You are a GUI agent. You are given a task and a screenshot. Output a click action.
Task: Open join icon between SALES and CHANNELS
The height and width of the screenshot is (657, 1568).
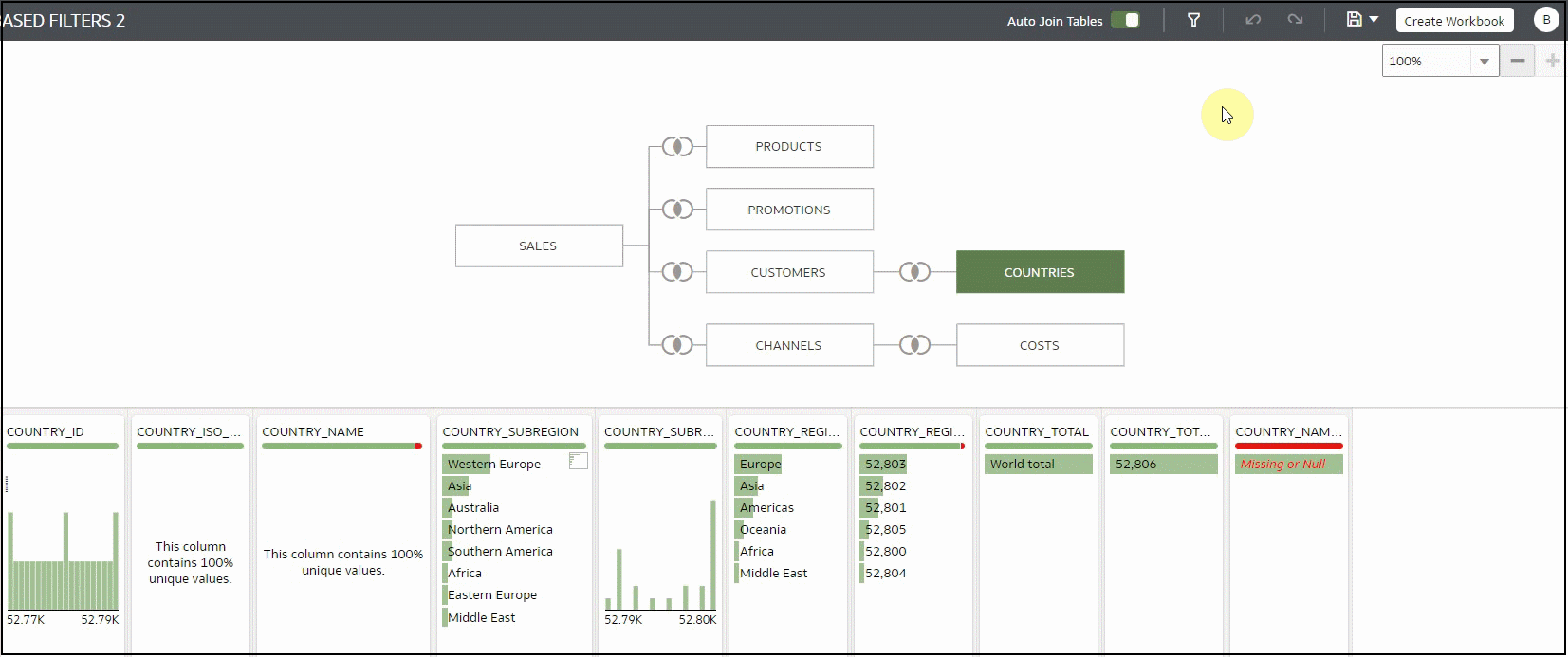(x=677, y=345)
